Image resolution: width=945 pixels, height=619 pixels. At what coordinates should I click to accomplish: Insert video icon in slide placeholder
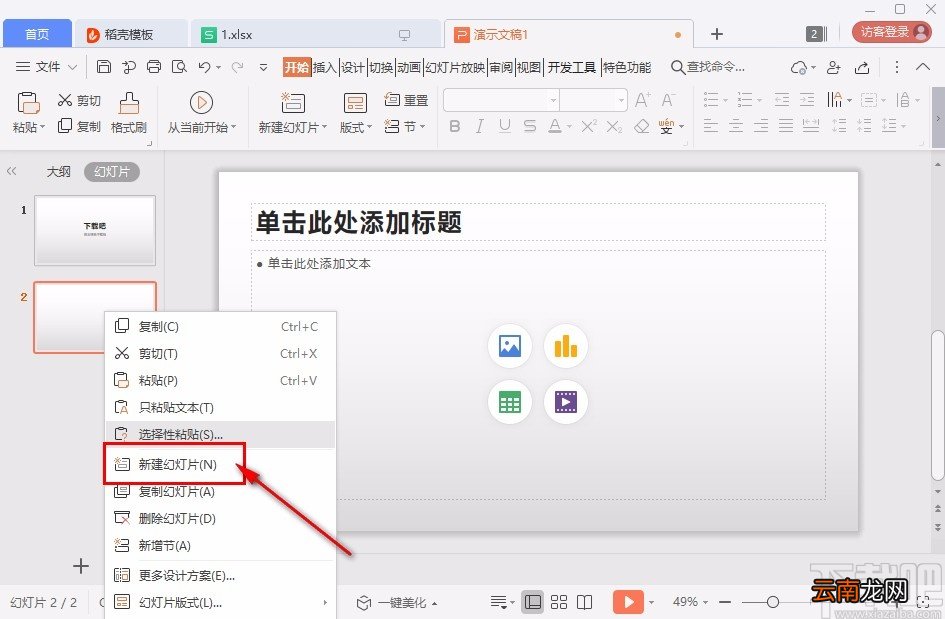click(x=565, y=401)
